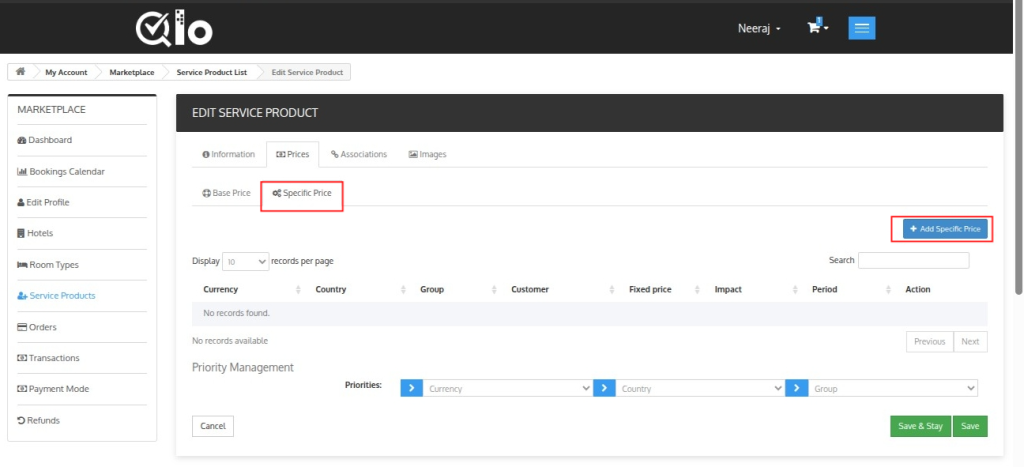Click the Search input field
This screenshot has width=1024, height=467.
[914, 260]
